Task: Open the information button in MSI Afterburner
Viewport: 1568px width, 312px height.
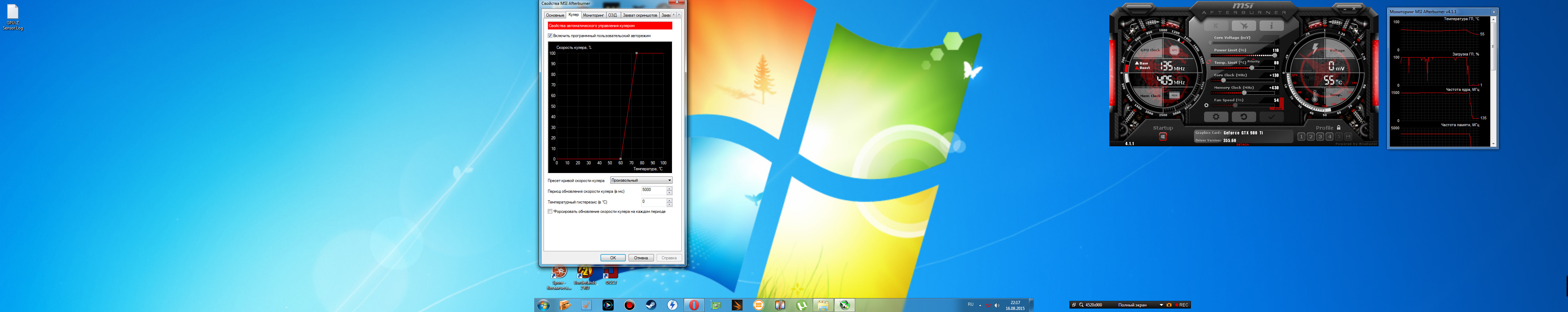Action: pyautogui.click(x=1271, y=26)
